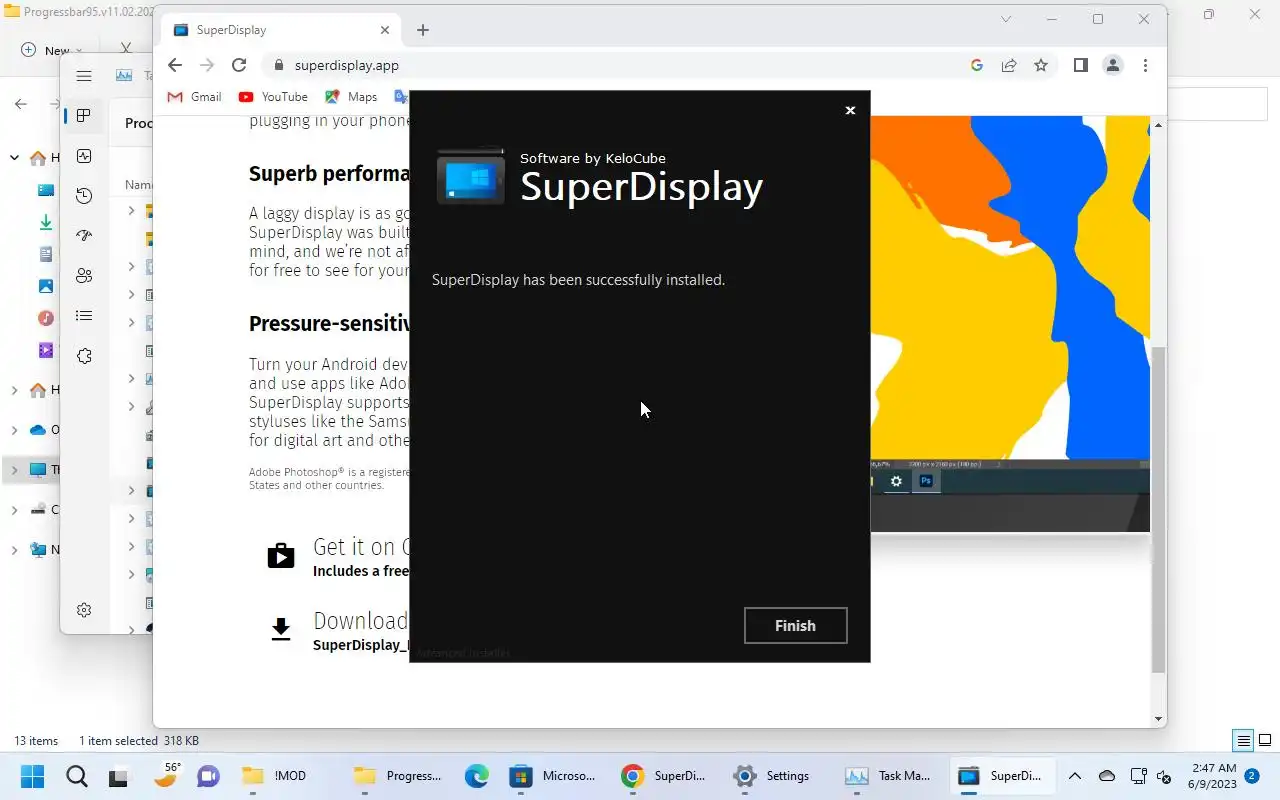This screenshot has width=1280, height=800.
Task: Open the New menu in File Explorer
Action: 50,50
